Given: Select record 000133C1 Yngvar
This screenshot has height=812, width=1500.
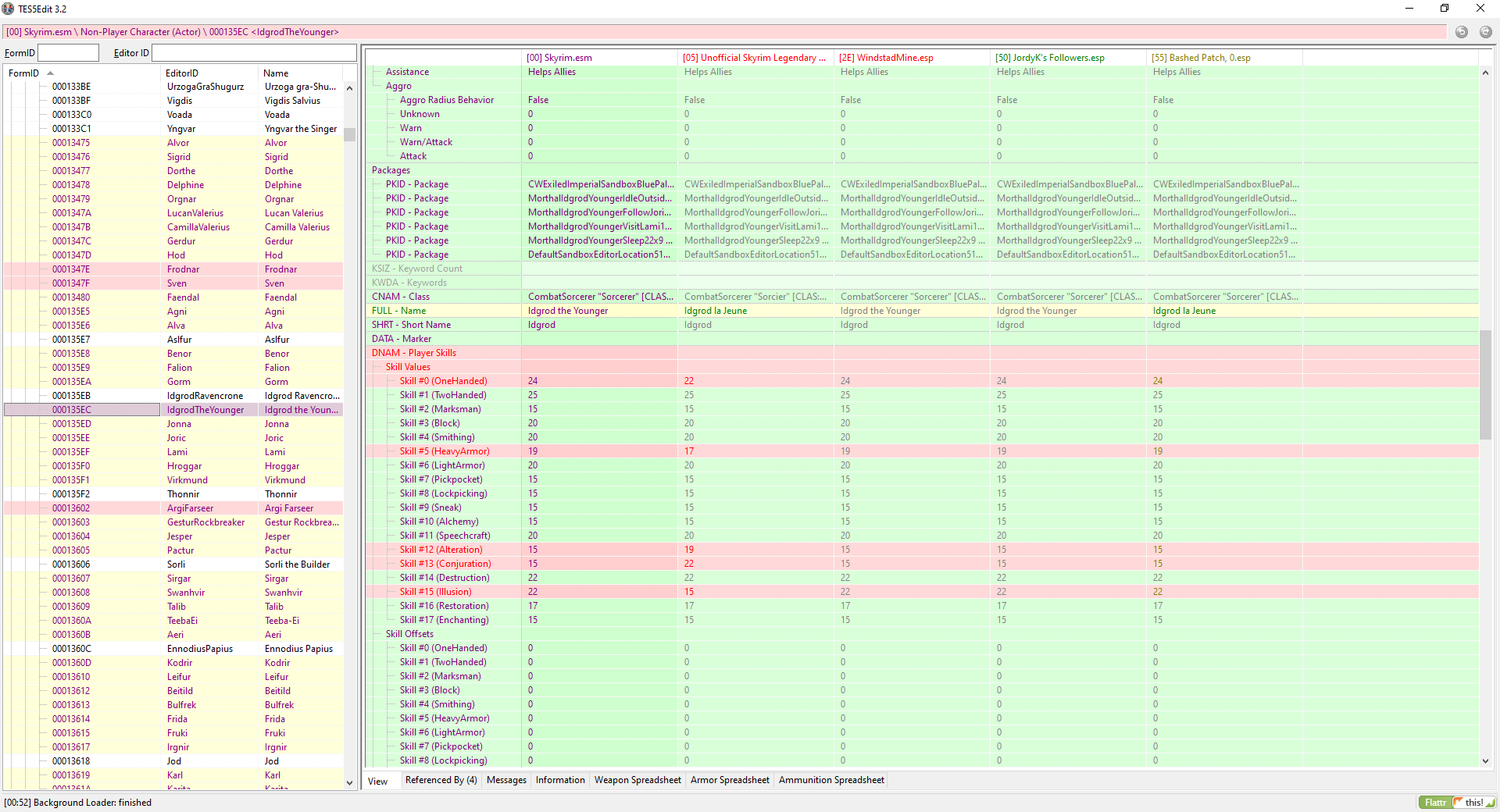Looking at the screenshot, I should (x=173, y=129).
